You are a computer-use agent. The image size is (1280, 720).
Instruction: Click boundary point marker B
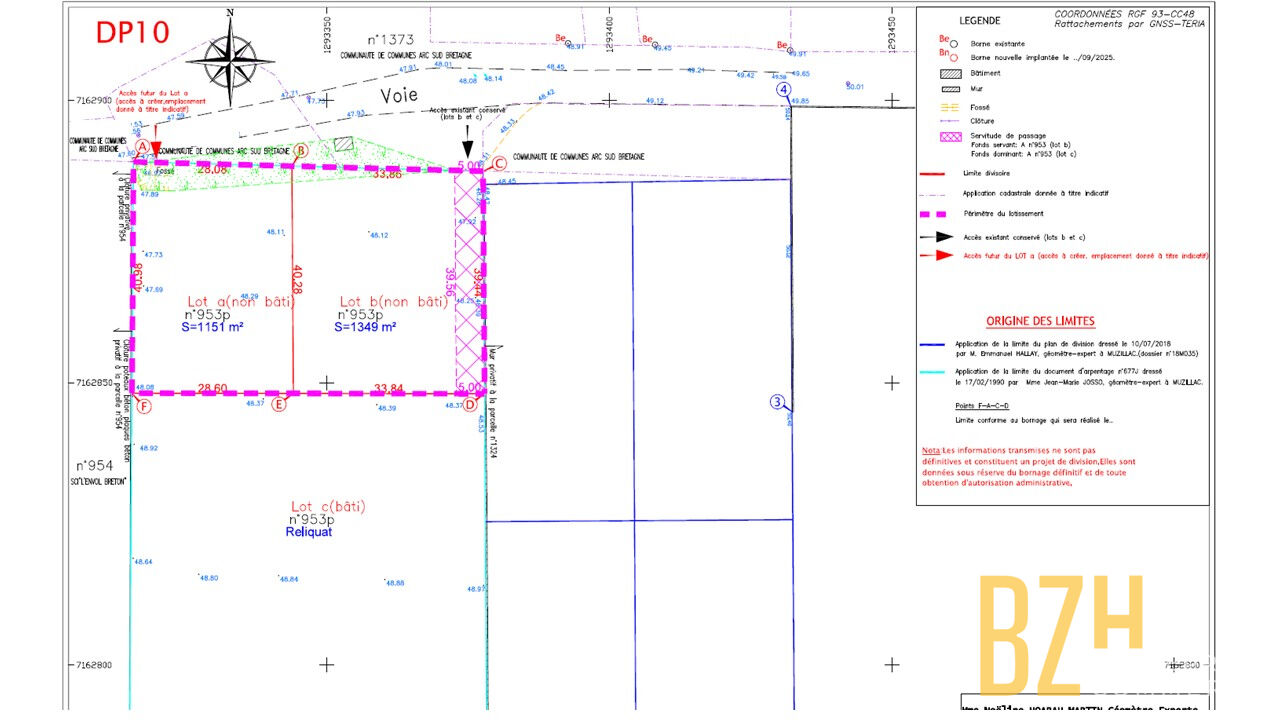click(x=300, y=149)
